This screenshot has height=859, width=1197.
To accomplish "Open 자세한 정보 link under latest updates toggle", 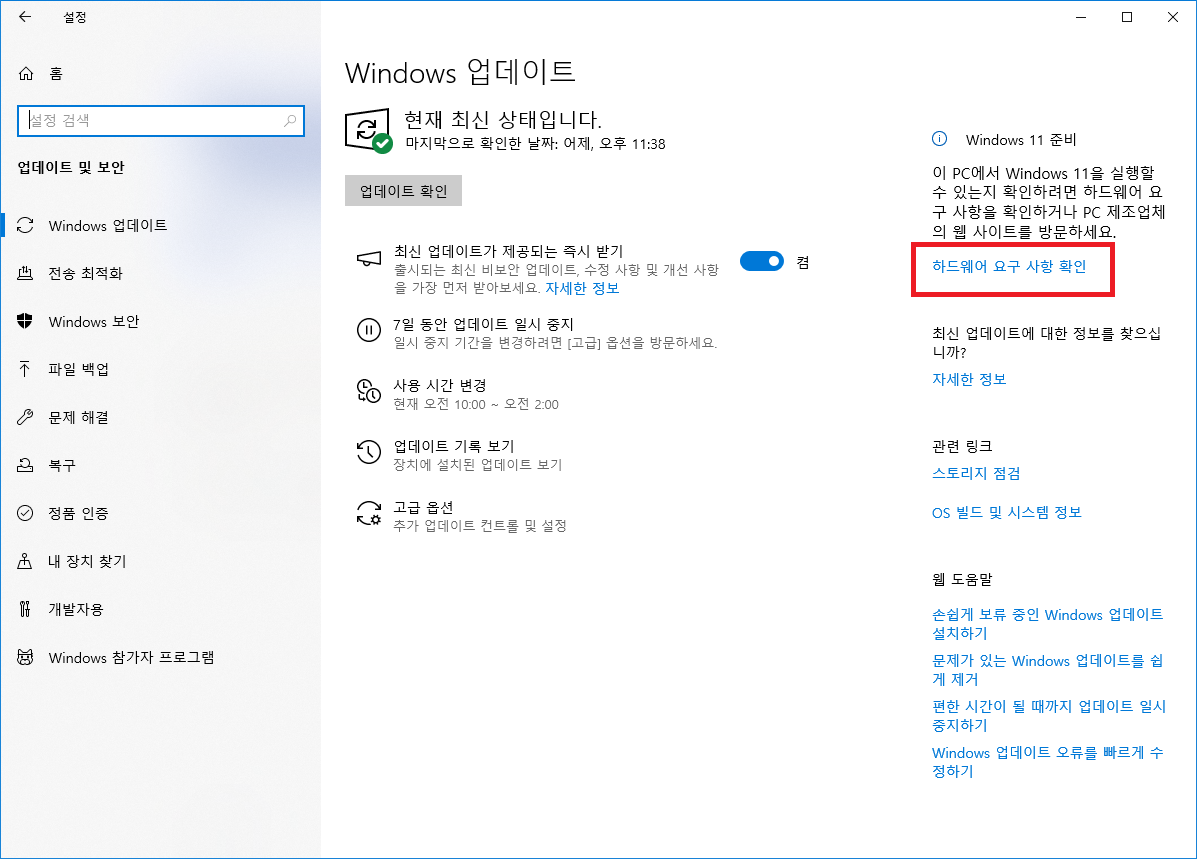I will tap(582, 289).
